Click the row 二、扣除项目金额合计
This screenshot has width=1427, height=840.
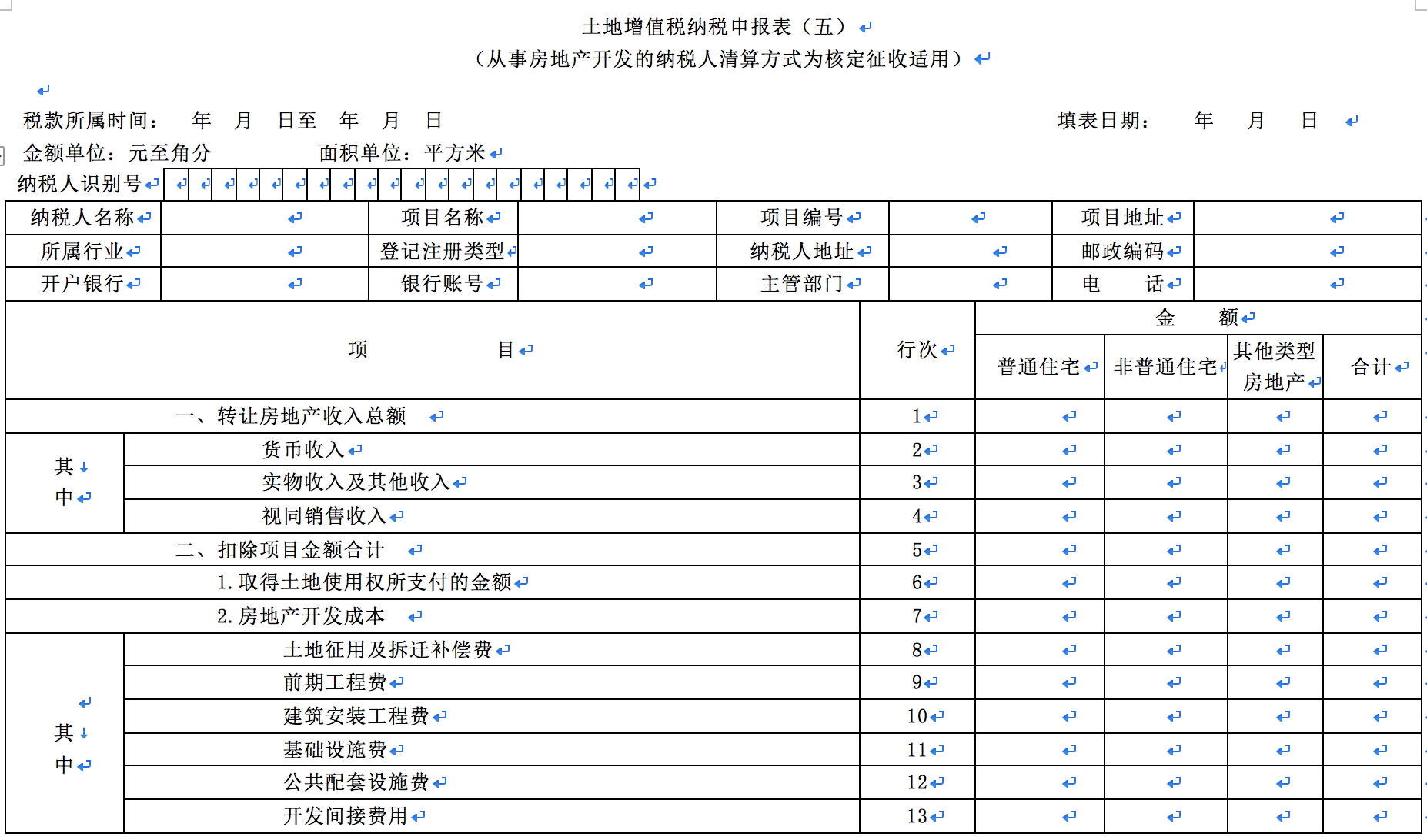[433, 550]
